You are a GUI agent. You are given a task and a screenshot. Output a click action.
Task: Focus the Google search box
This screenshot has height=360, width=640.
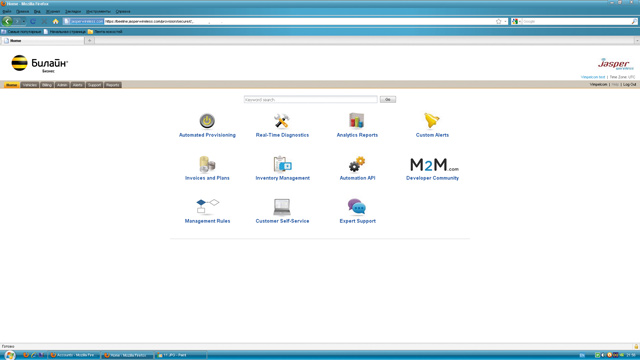[x=576, y=21]
